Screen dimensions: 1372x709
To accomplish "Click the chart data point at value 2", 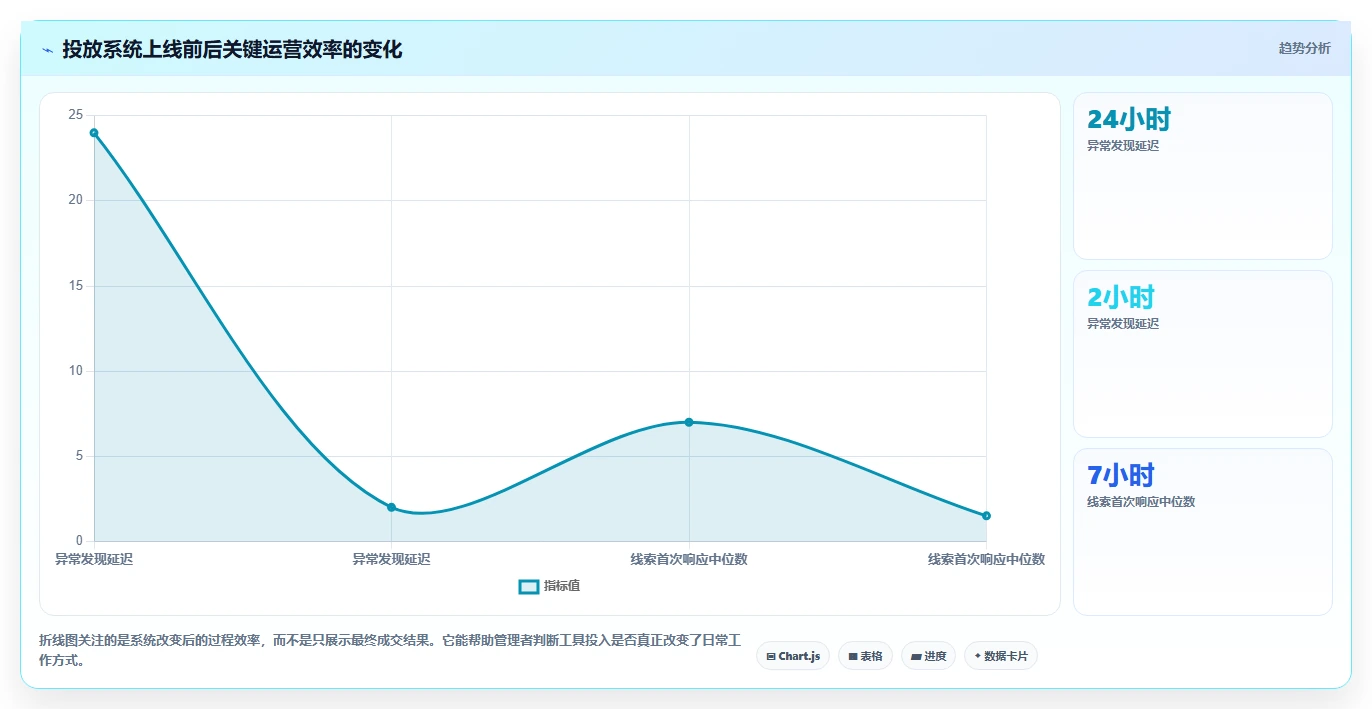I will pyautogui.click(x=391, y=507).
